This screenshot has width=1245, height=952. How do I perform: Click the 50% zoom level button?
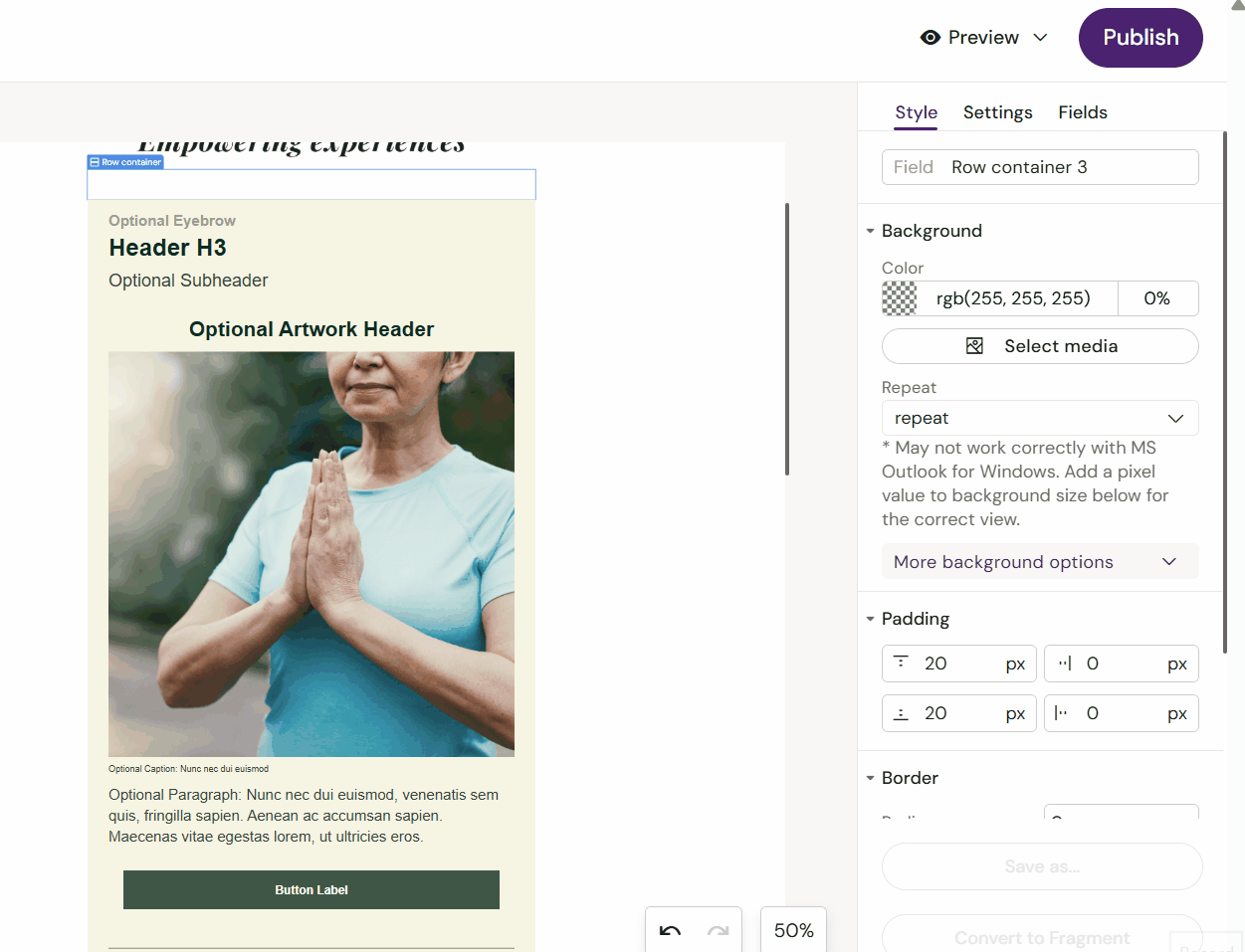click(x=793, y=930)
